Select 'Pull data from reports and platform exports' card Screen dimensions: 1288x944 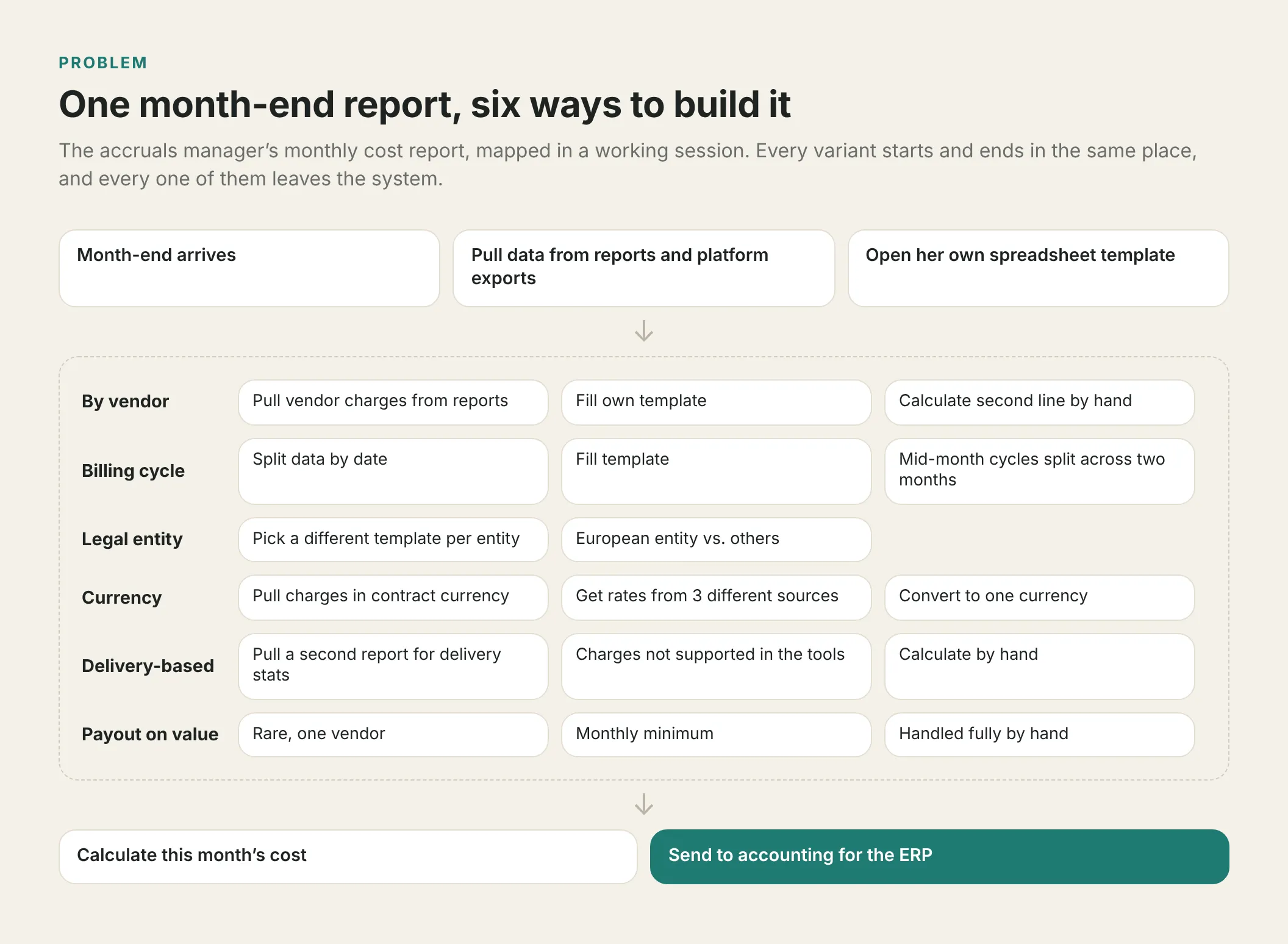click(x=643, y=268)
